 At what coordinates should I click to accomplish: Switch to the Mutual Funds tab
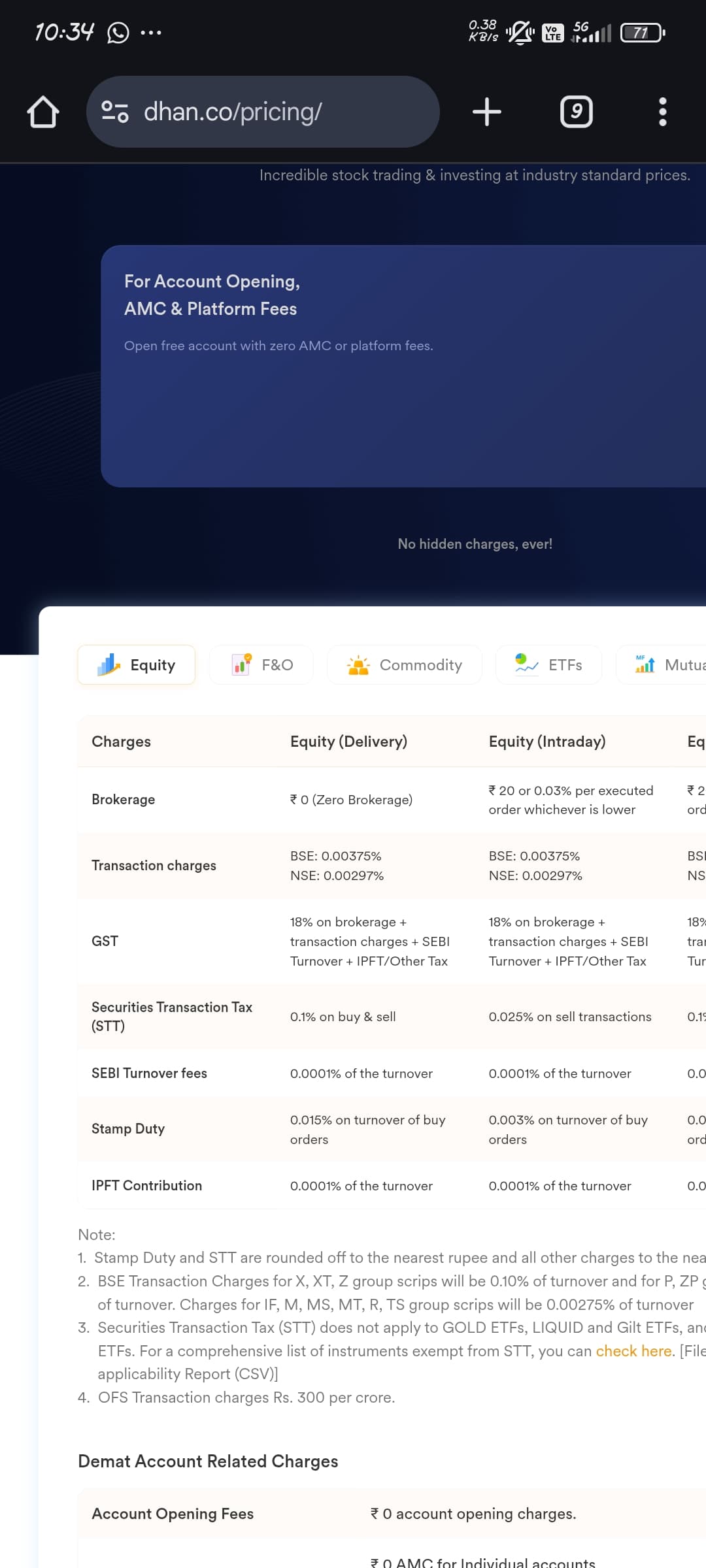662,665
